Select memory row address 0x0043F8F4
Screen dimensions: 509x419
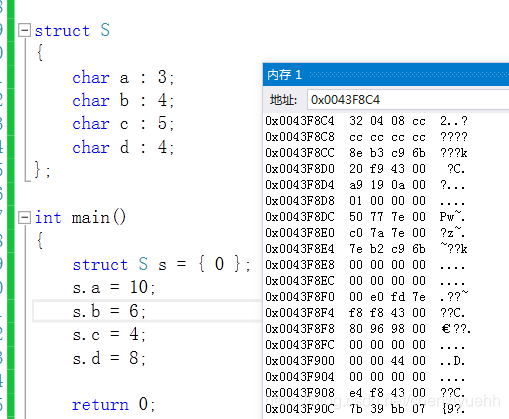(x=300, y=313)
